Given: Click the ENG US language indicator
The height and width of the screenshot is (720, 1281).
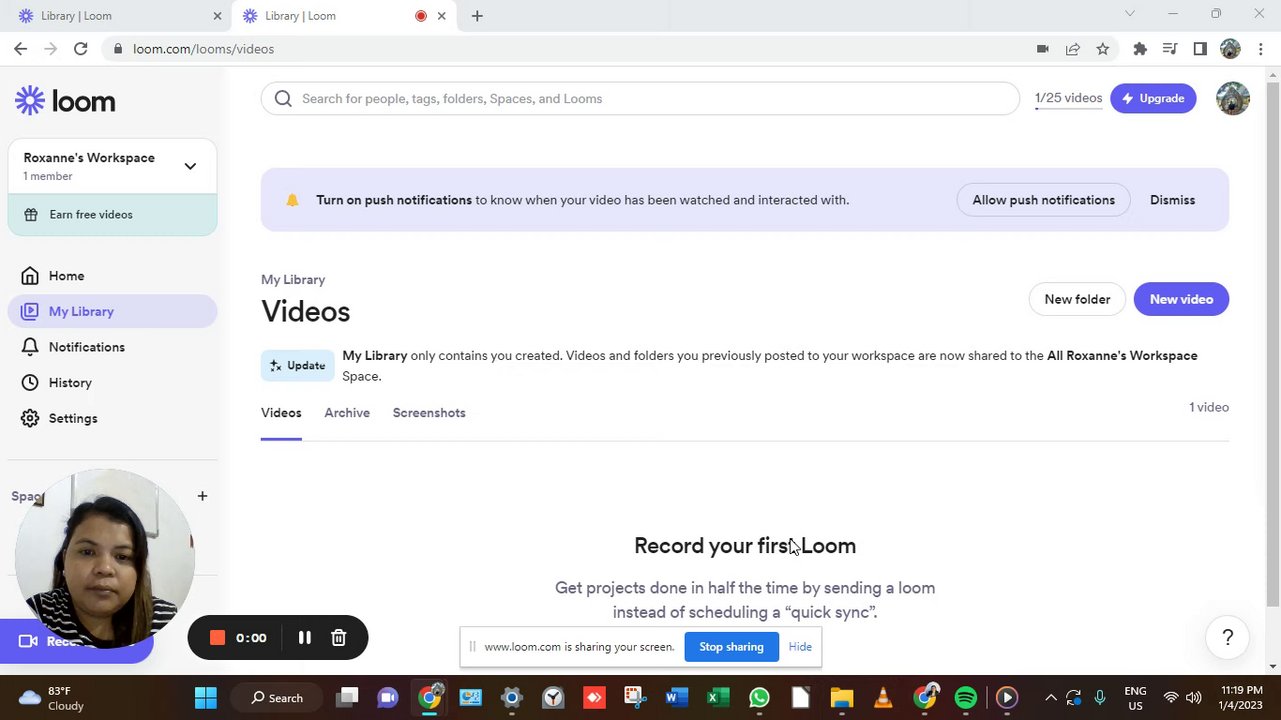Looking at the screenshot, I should 1135,698.
